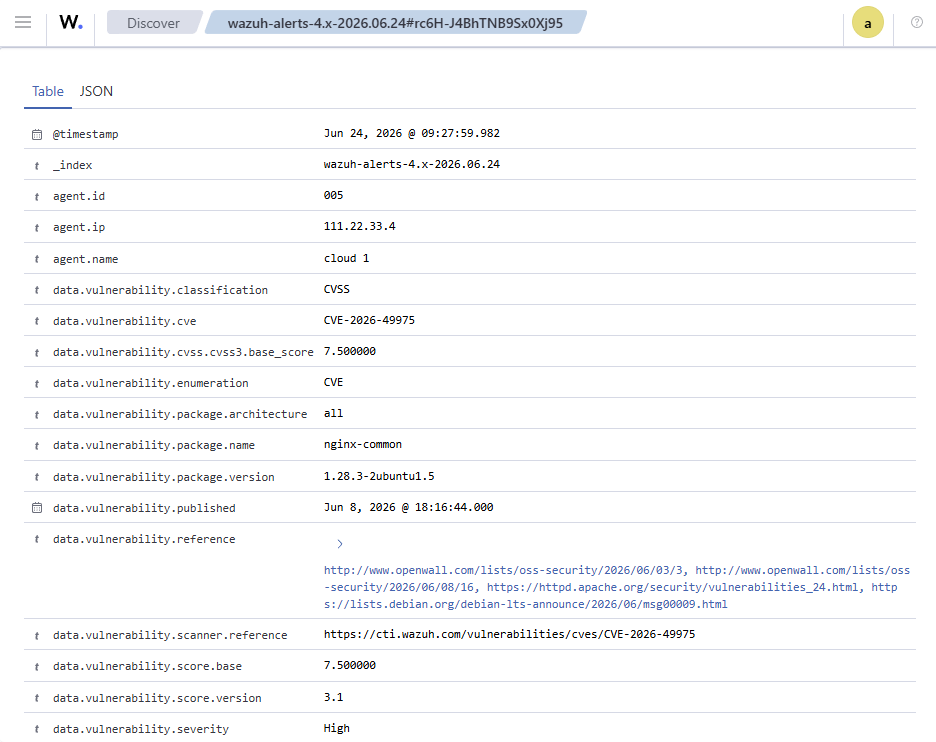The height and width of the screenshot is (742, 936).
Task: Open the openwall oss-security 2026/06/03/3 link
Action: [x=506, y=570]
